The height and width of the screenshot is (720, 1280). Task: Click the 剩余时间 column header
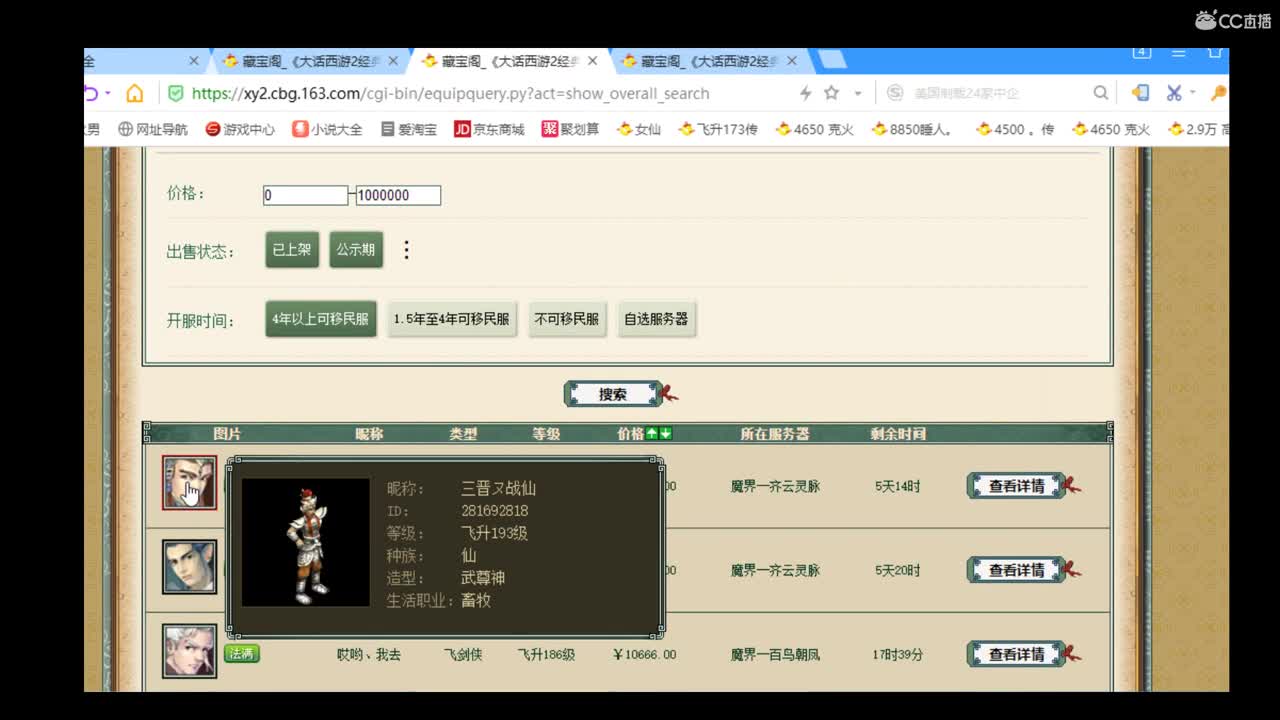(x=898, y=434)
